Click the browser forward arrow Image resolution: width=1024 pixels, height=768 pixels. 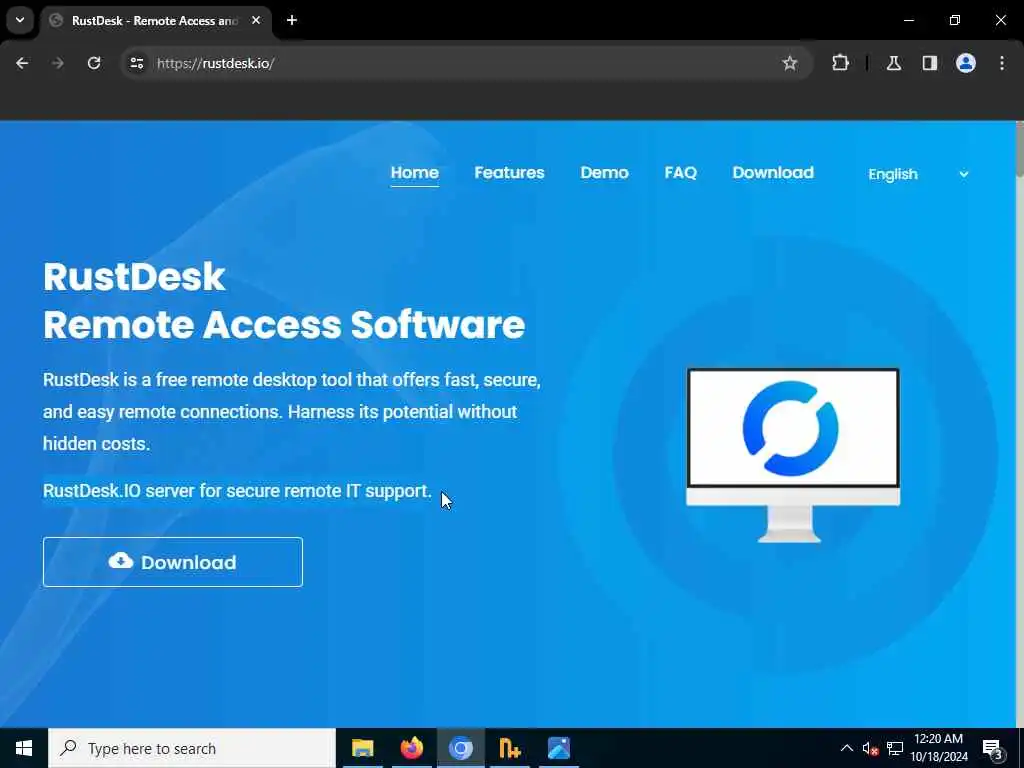tap(58, 63)
